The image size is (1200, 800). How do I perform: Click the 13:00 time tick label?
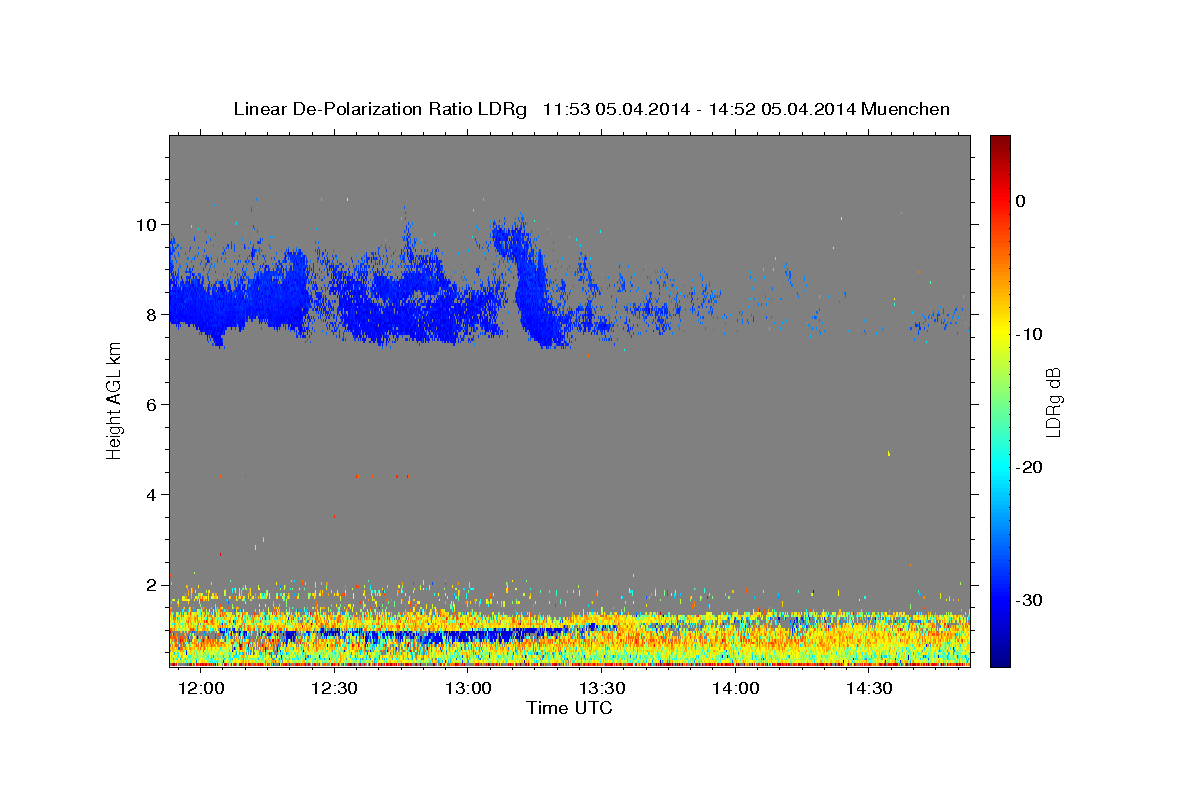[x=468, y=688]
